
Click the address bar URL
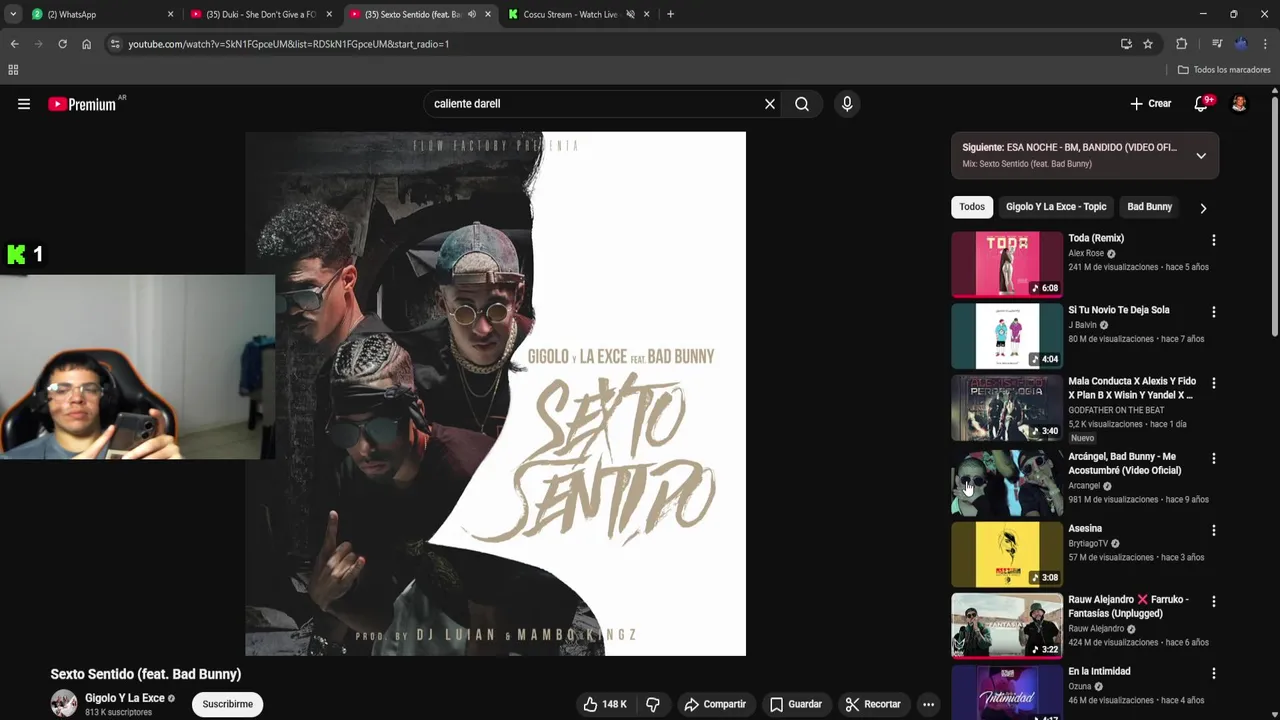288,44
